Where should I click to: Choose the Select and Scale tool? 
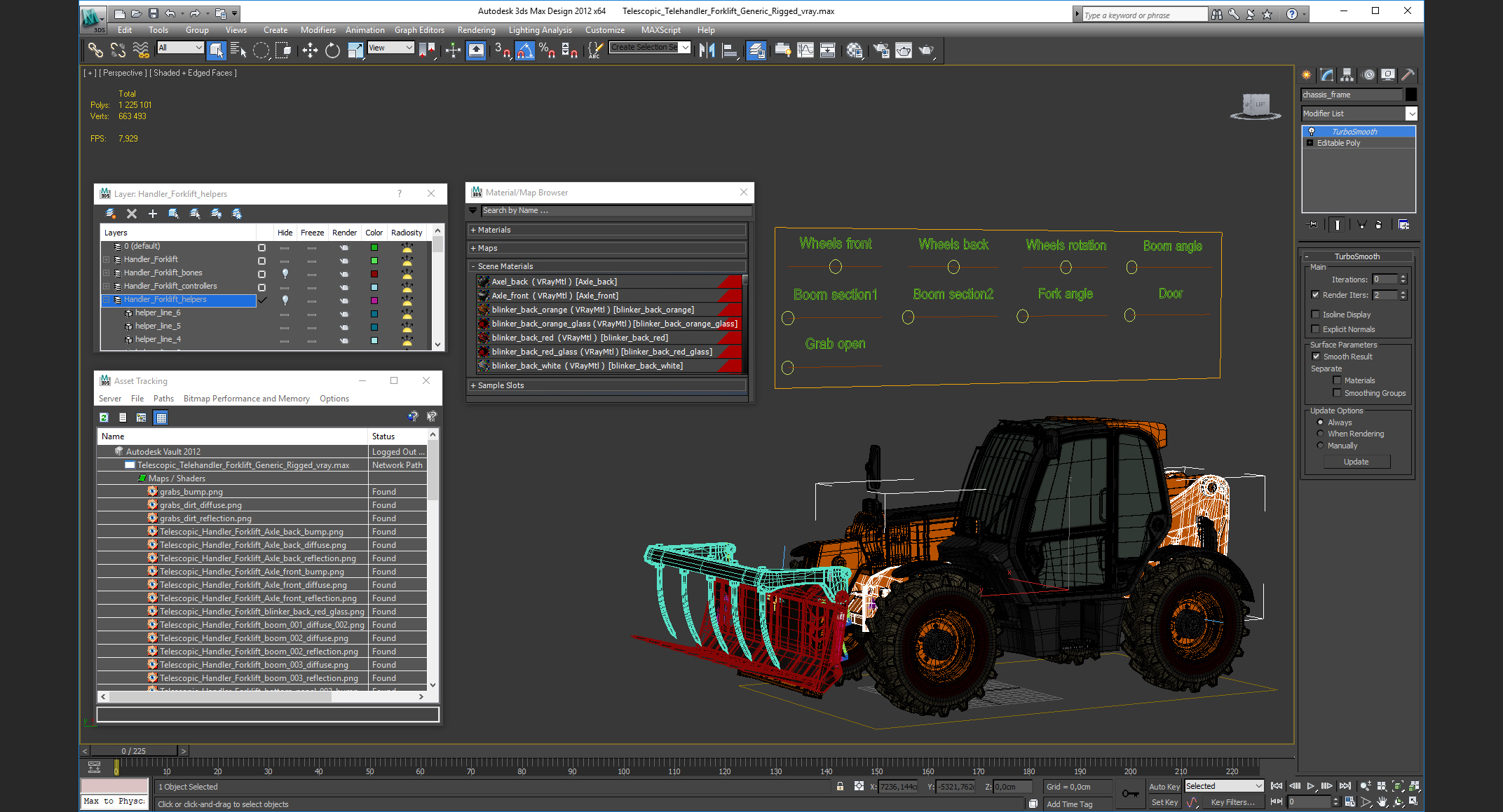(x=355, y=50)
